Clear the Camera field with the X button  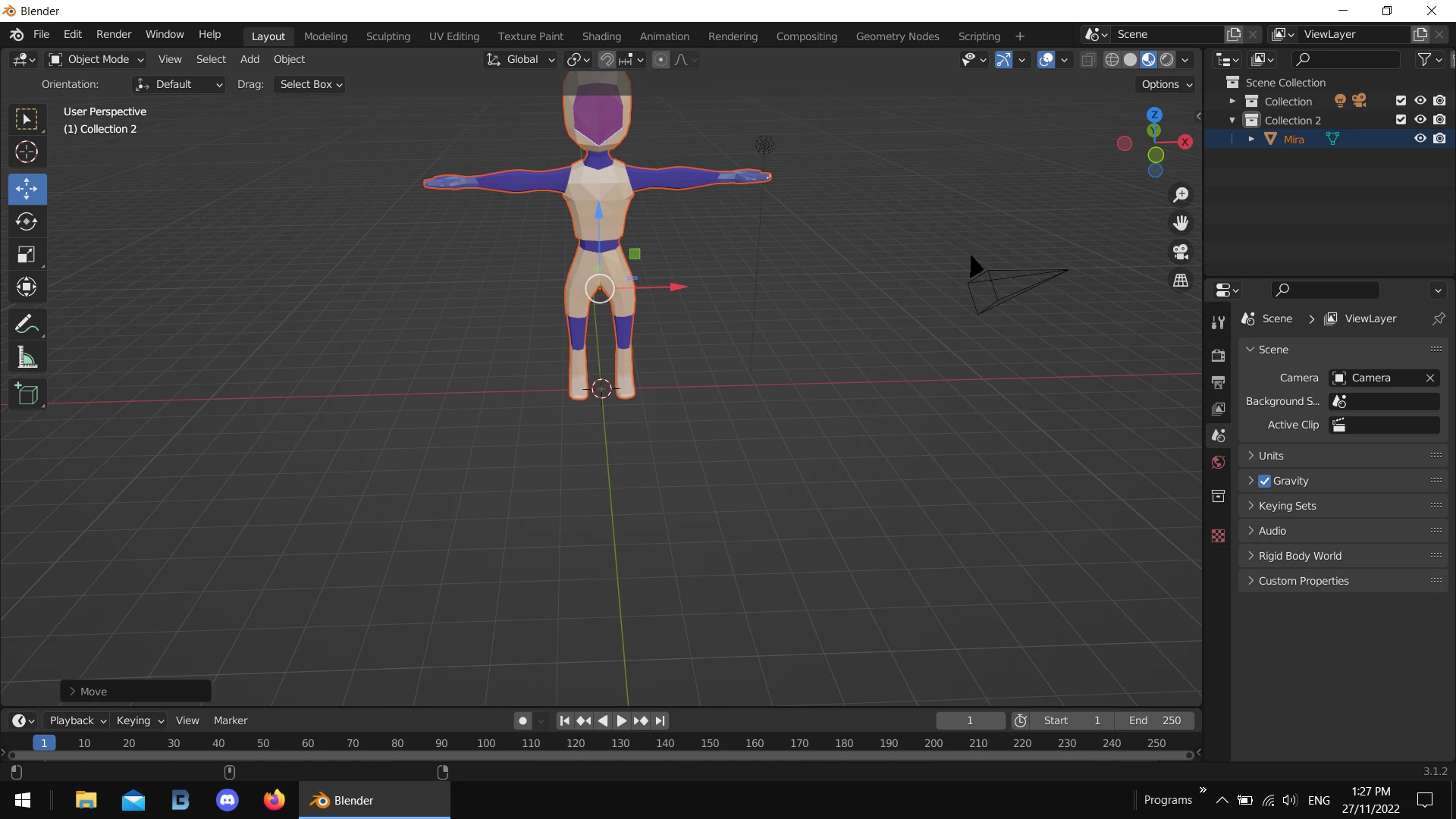tap(1430, 377)
